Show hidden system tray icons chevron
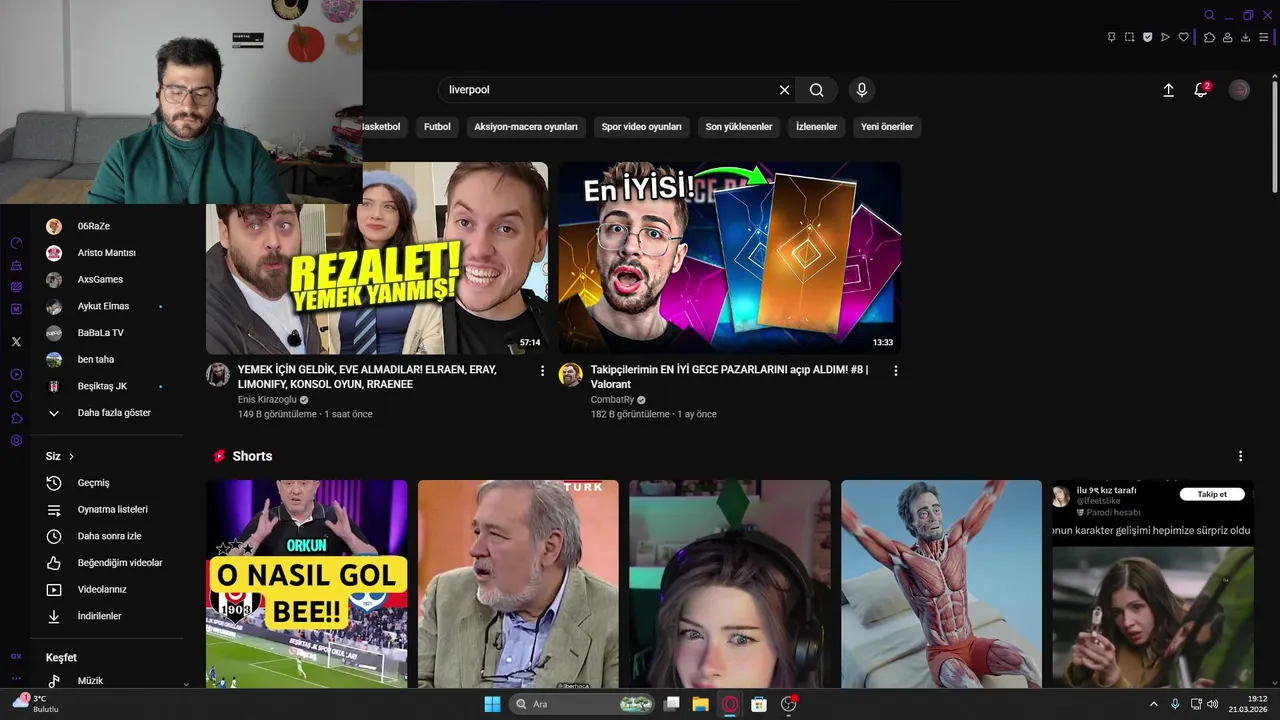 1153,704
